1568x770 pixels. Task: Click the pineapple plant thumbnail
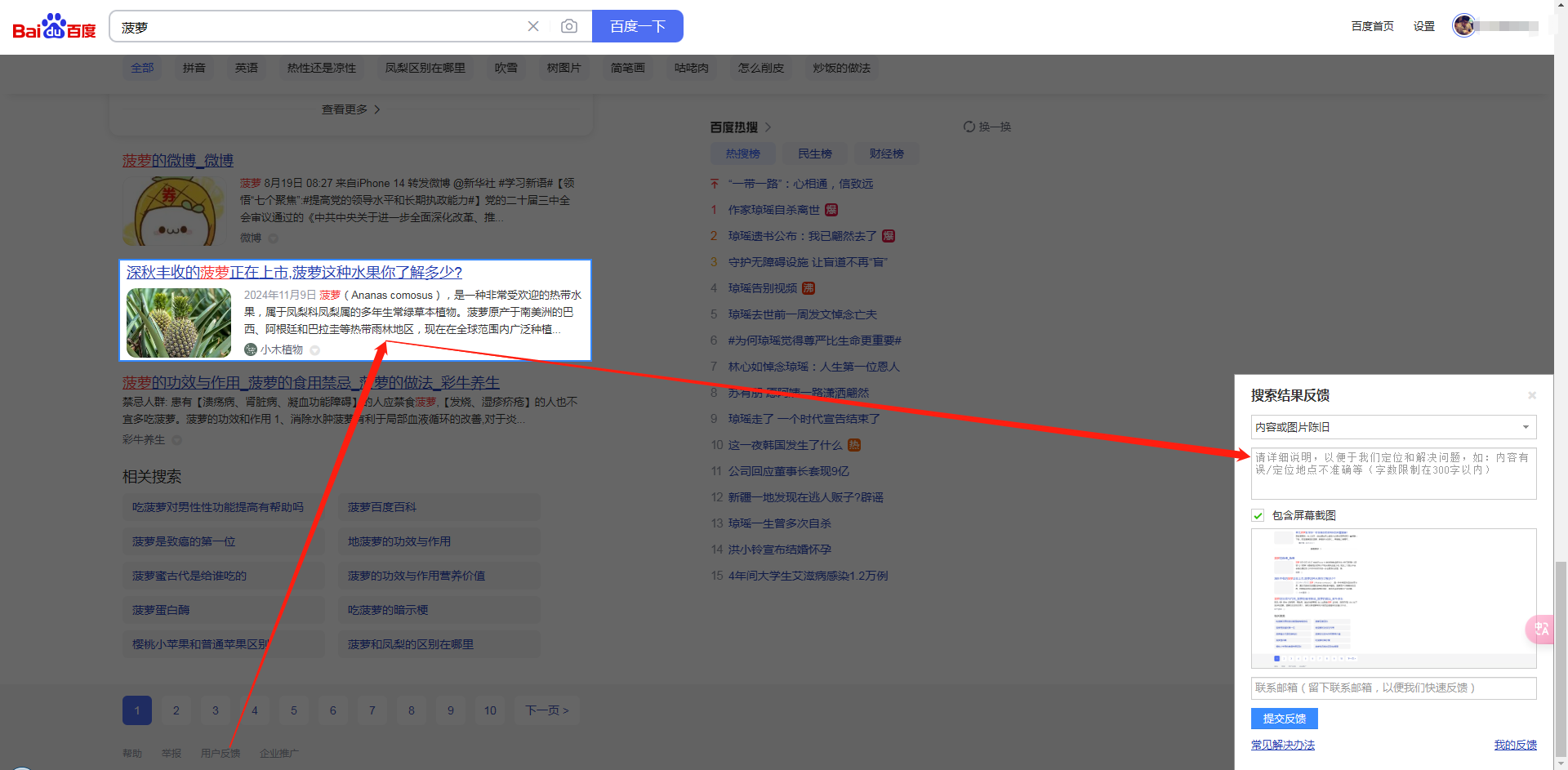point(179,323)
